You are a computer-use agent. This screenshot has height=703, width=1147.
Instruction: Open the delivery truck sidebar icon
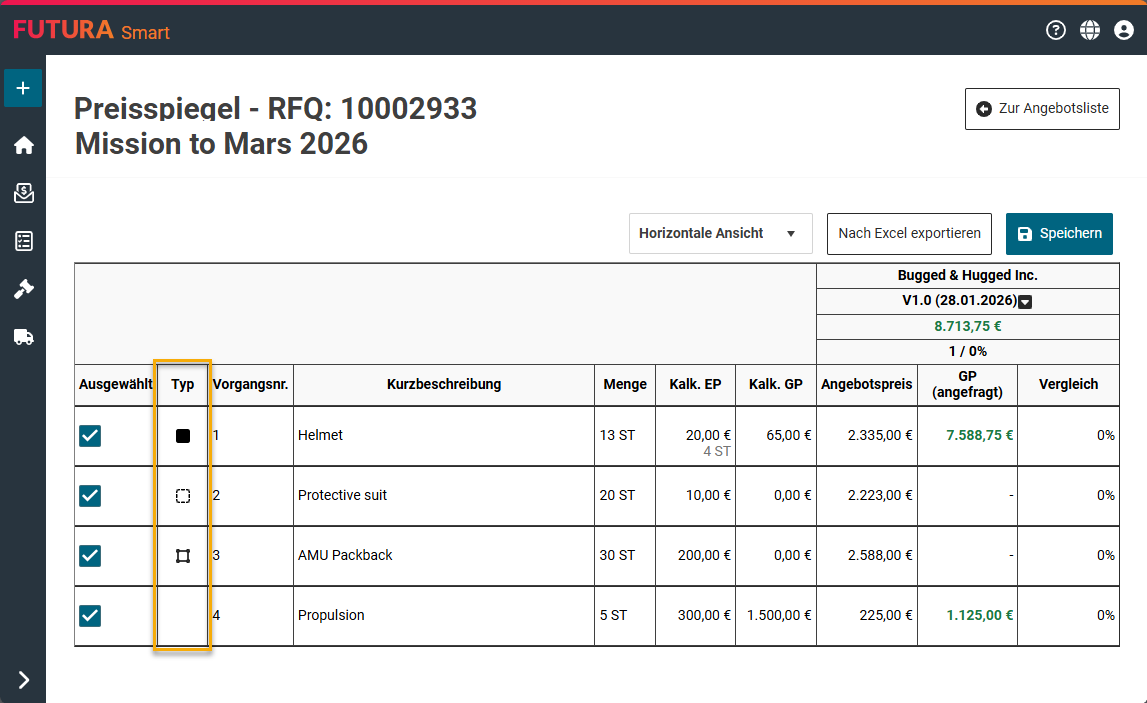pos(23,337)
